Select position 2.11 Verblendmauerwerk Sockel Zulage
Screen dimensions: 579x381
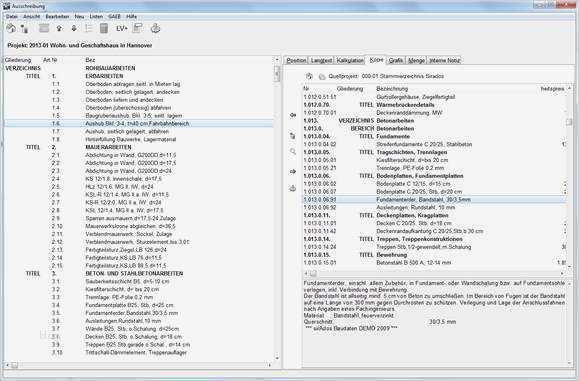[x=138, y=234]
